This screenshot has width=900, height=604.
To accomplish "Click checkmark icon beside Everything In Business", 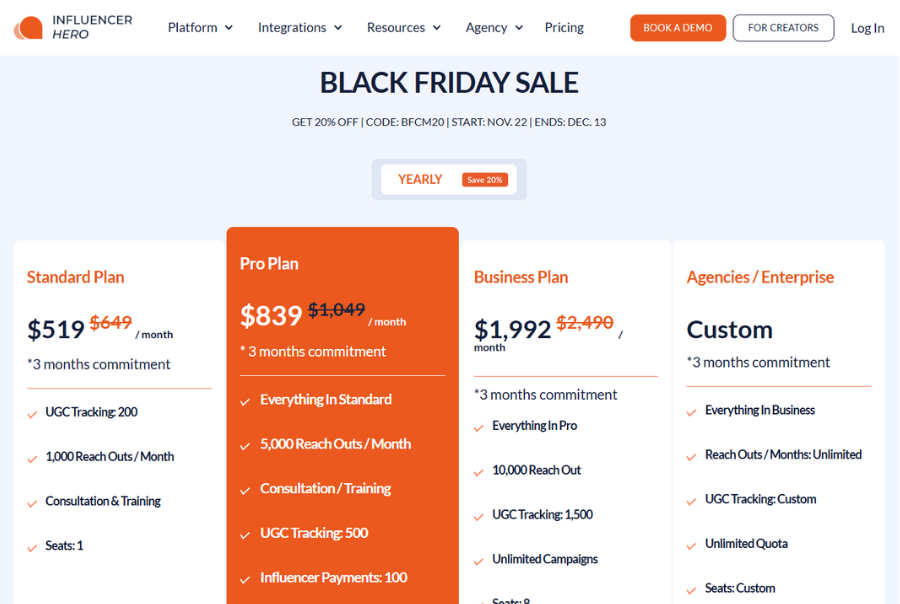I will [x=692, y=411].
